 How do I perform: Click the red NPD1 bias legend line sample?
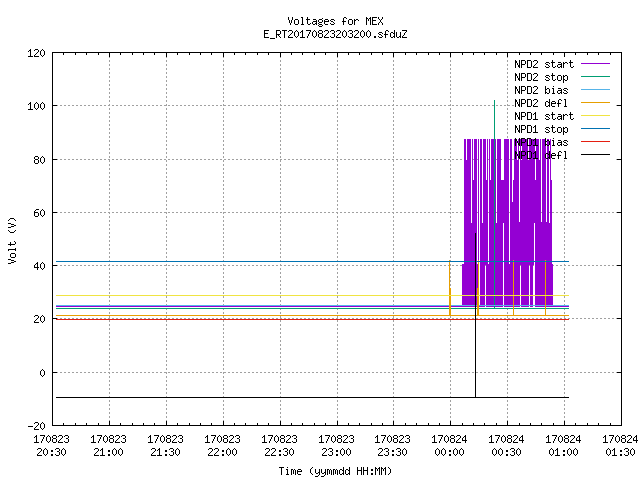click(x=595, y=142)
